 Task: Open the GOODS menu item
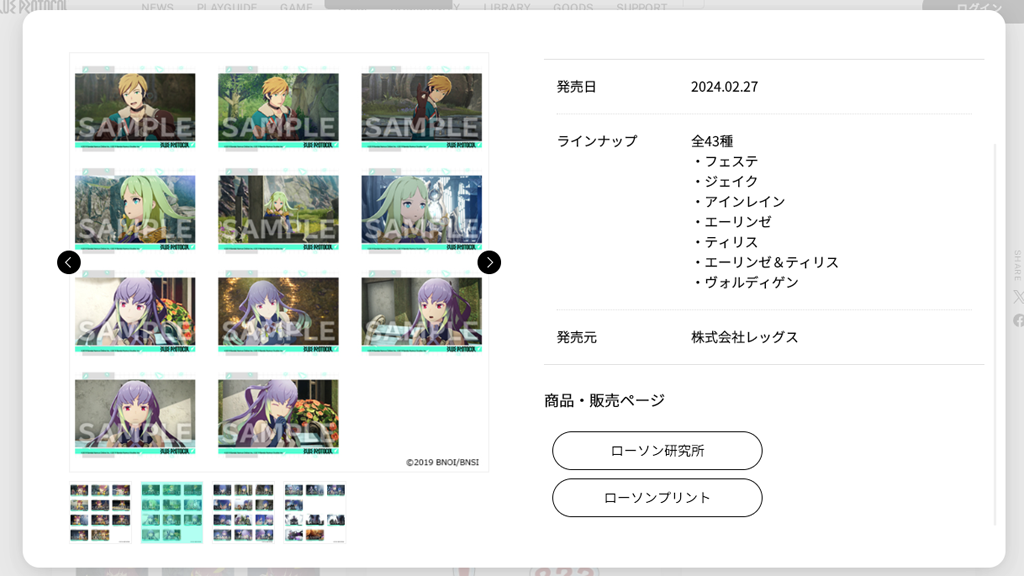coord(573,7)
